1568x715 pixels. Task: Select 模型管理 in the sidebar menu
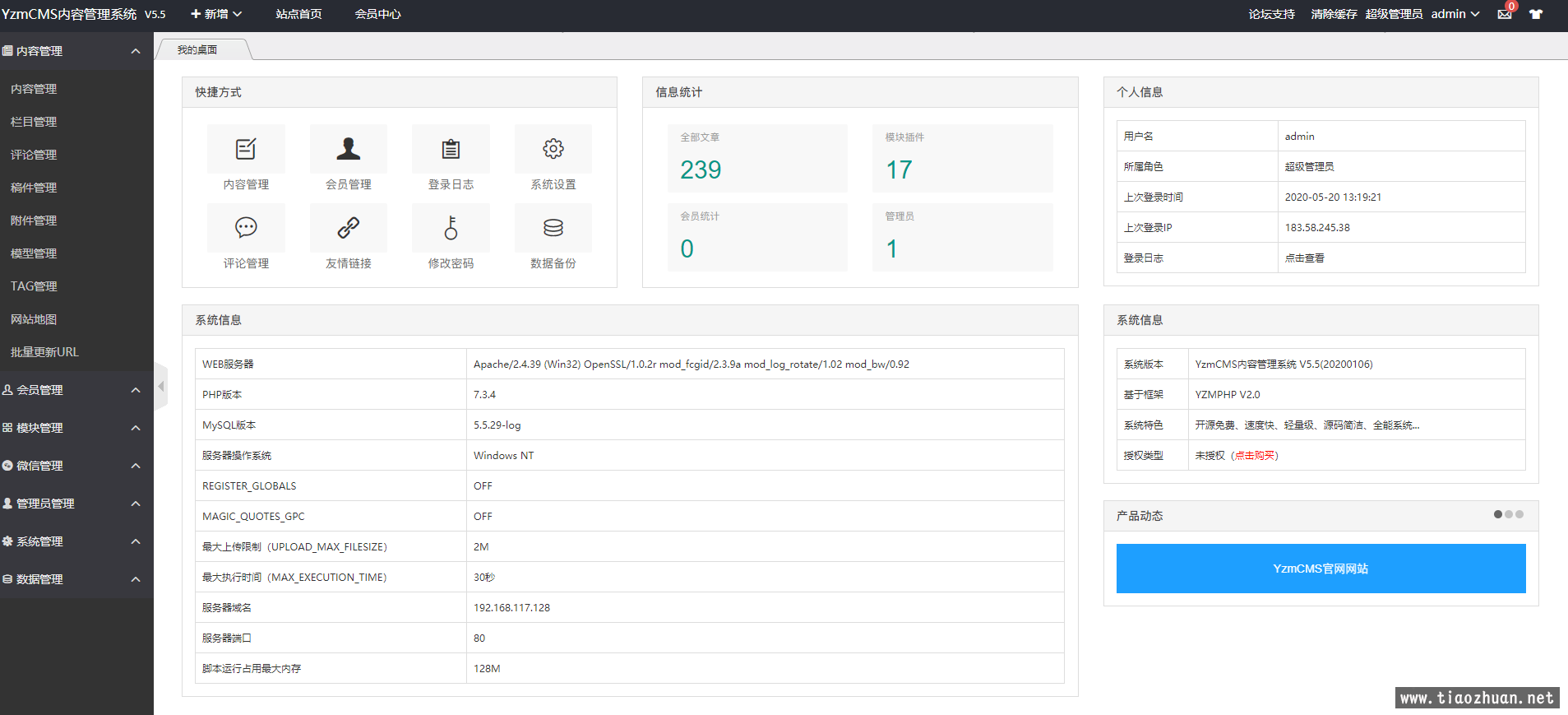click(34, 253)
